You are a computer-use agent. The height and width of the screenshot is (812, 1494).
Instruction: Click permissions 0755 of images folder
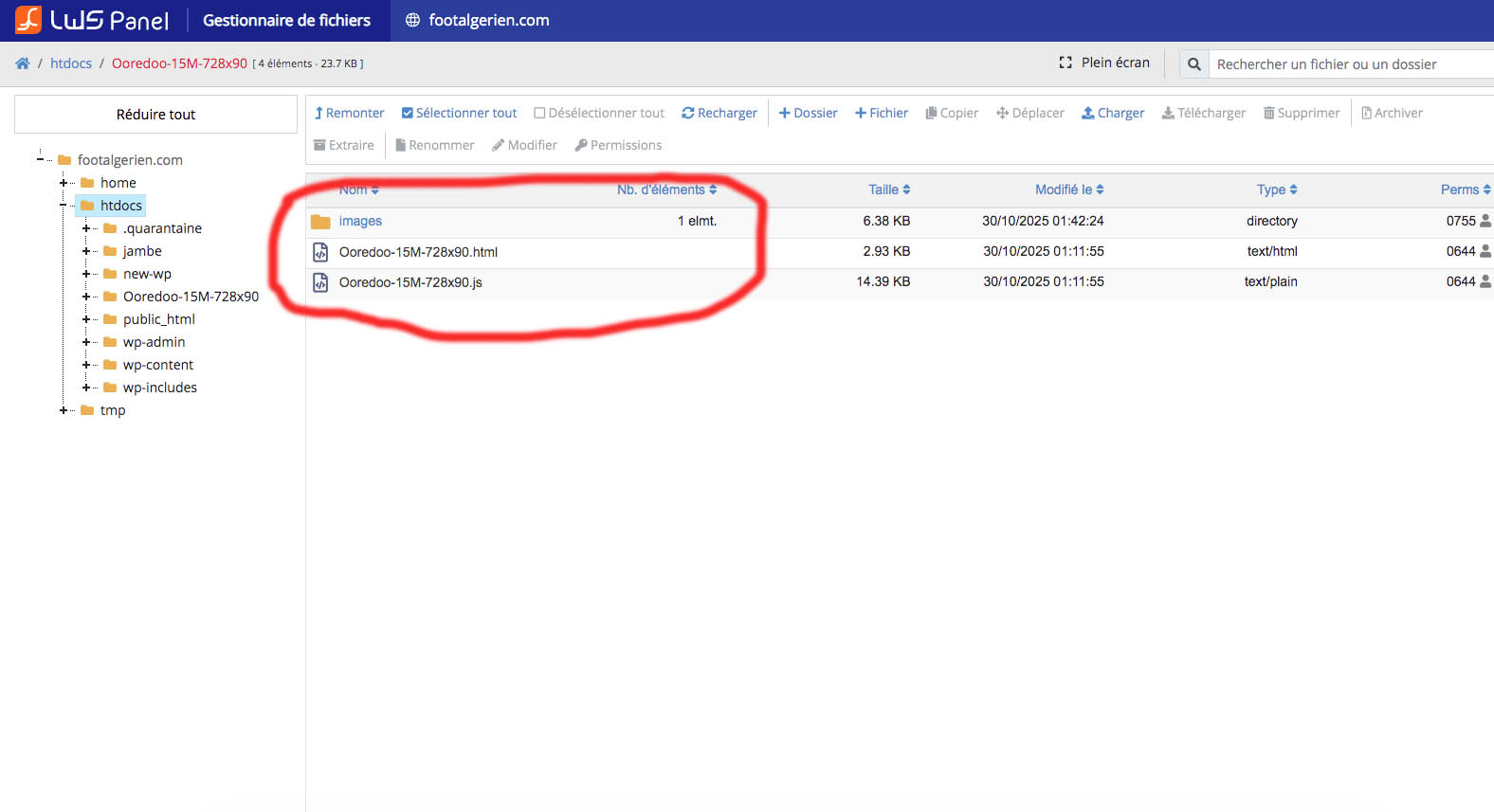pyautogui.click(x=1461, y=221)
